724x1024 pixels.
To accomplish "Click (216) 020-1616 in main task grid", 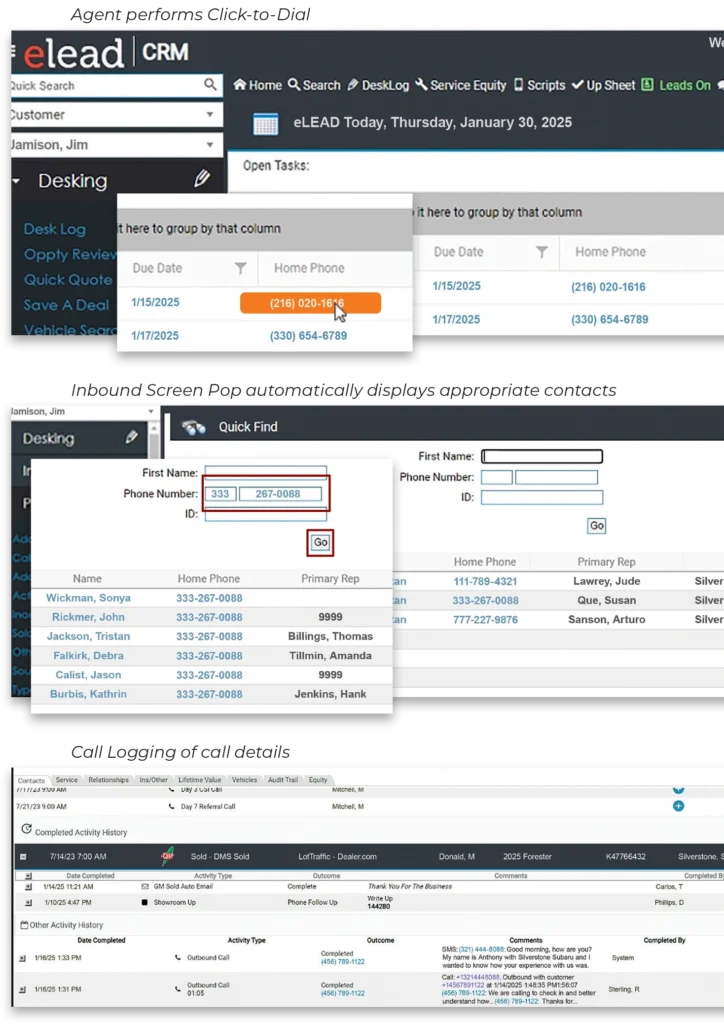I will coord(608,287).
